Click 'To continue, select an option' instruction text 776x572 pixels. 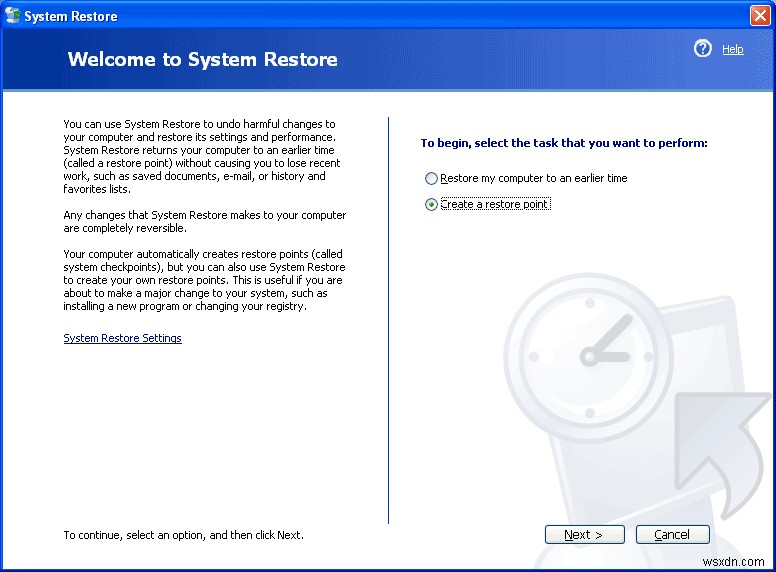[184, 535]
